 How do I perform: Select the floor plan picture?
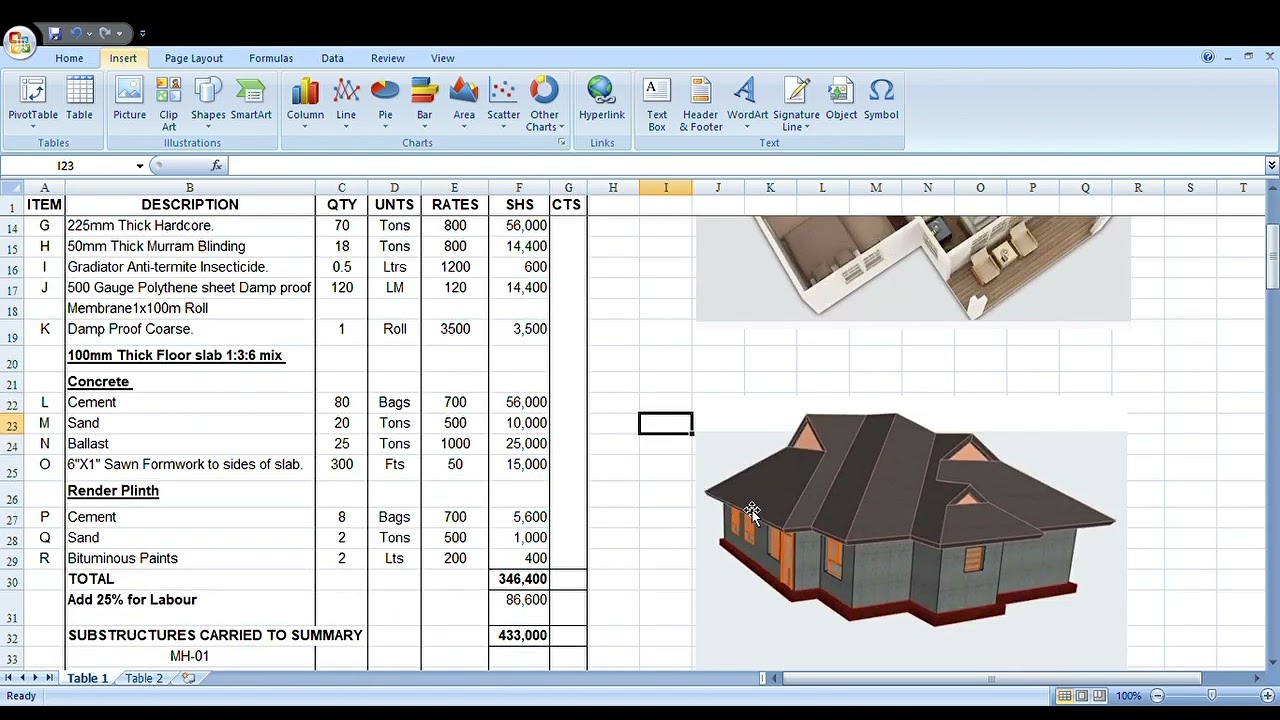tap(912, 268)
